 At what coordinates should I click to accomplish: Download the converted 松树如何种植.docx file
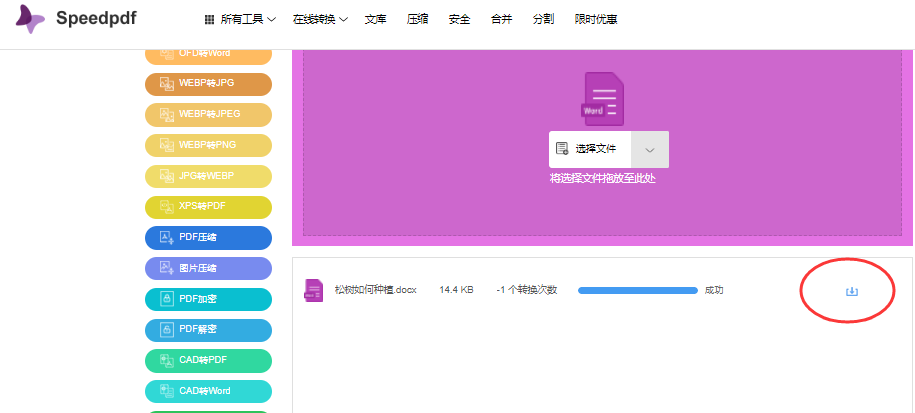pos(852,291)
